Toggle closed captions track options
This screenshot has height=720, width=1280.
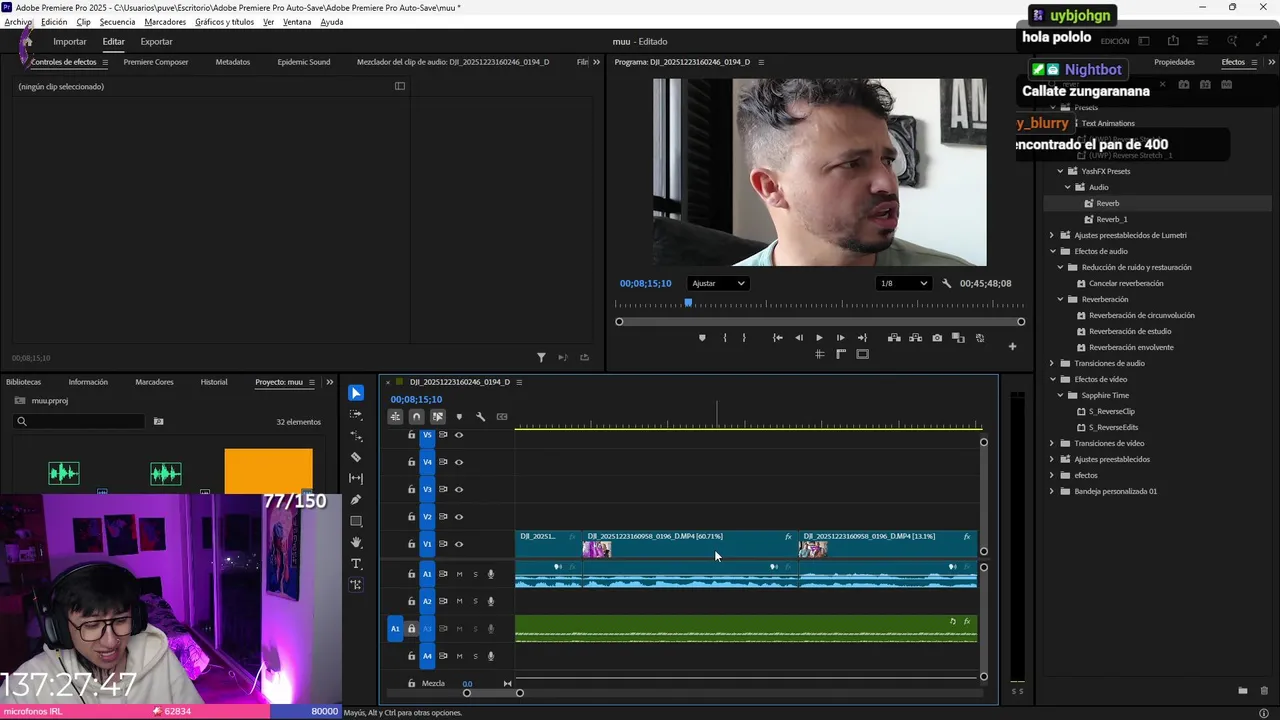(502, 417)
